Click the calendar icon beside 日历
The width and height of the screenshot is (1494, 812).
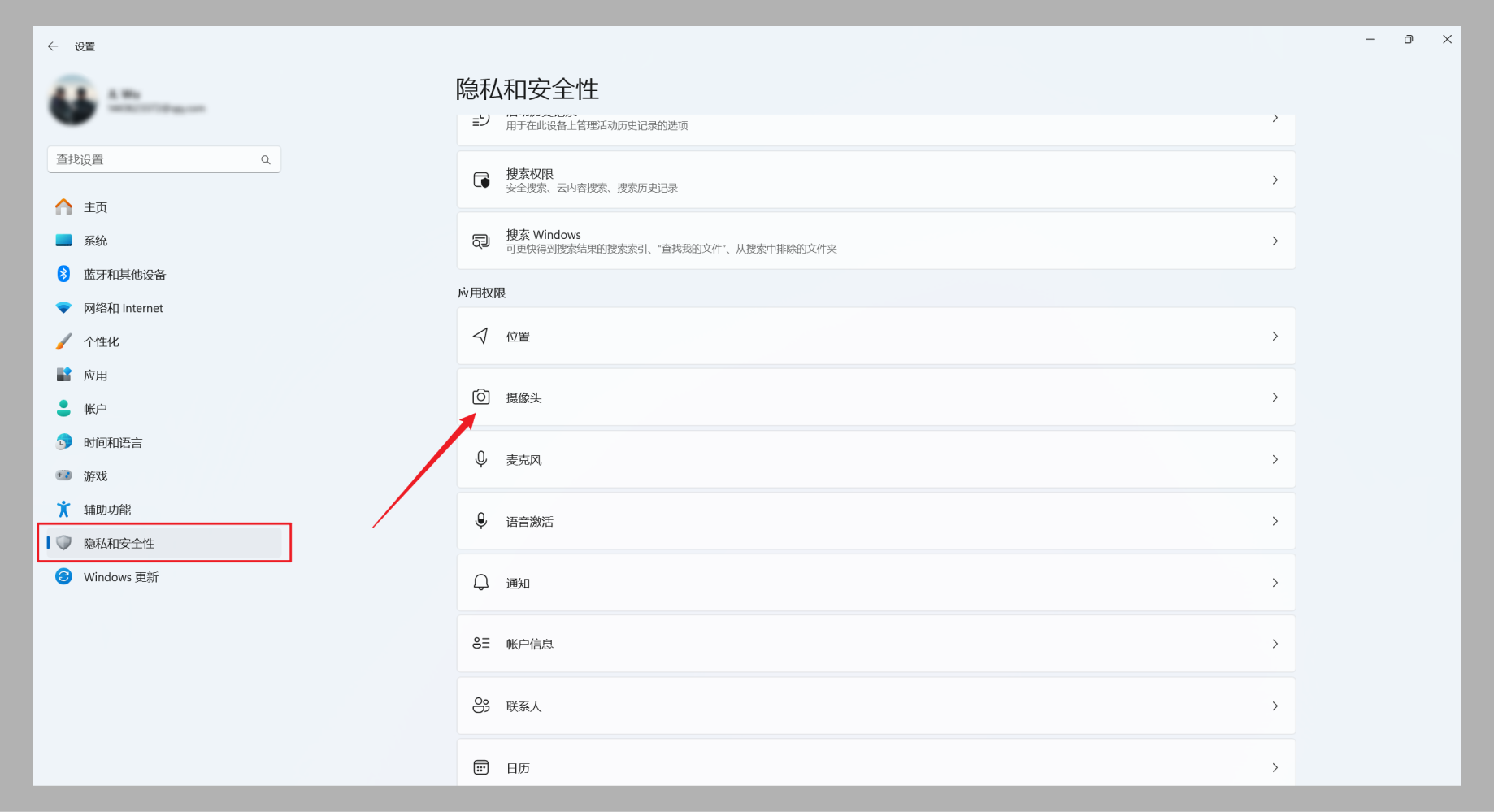(481, 767)
